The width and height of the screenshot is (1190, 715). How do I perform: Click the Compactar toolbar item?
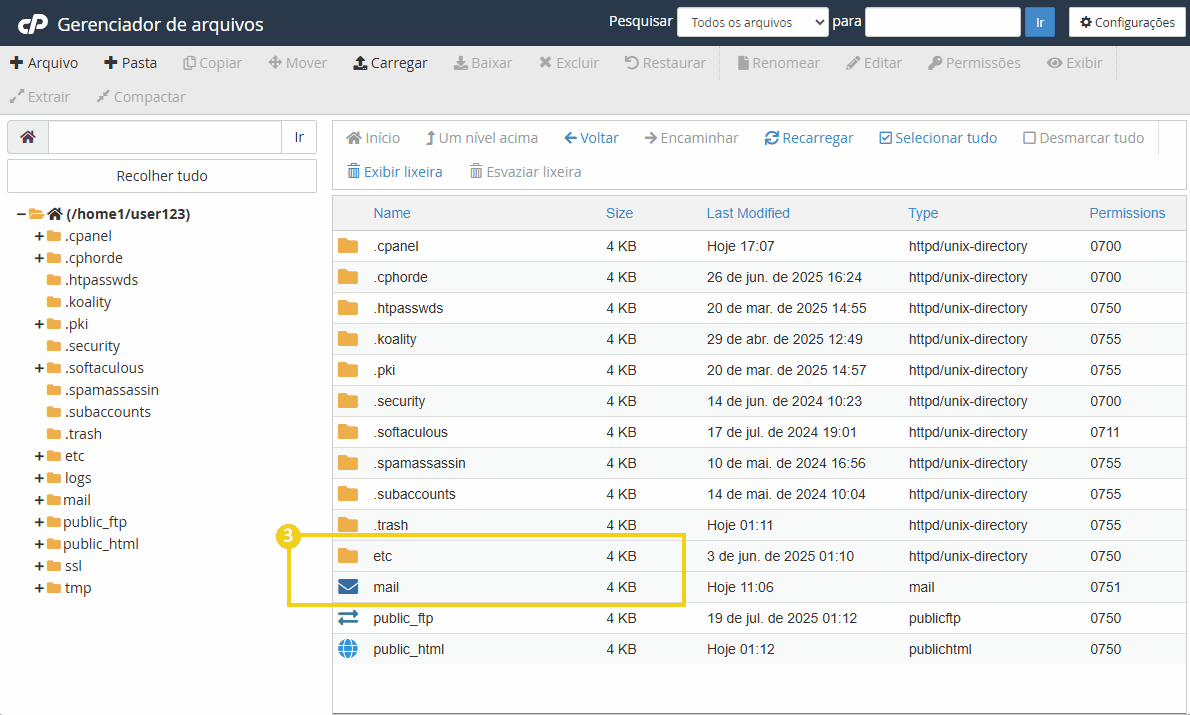pos(140,97)
